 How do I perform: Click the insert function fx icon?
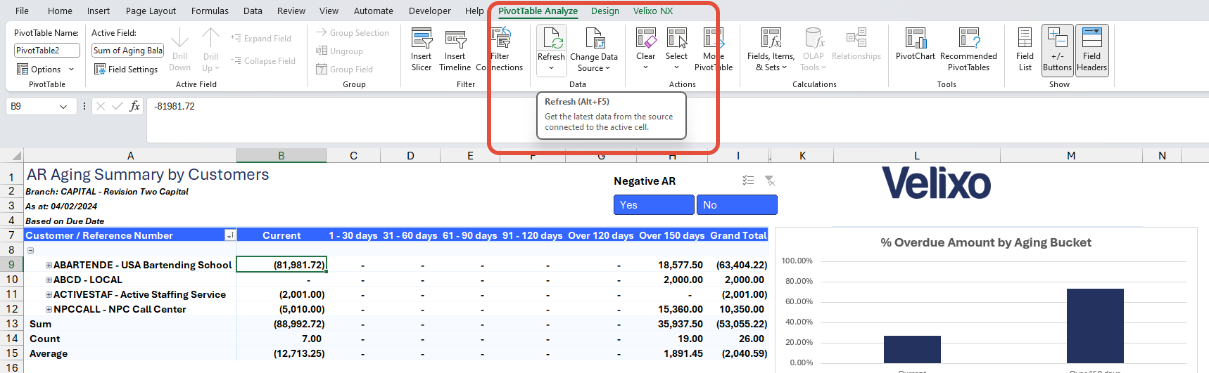pyautogui.click(x=135, y=106)
